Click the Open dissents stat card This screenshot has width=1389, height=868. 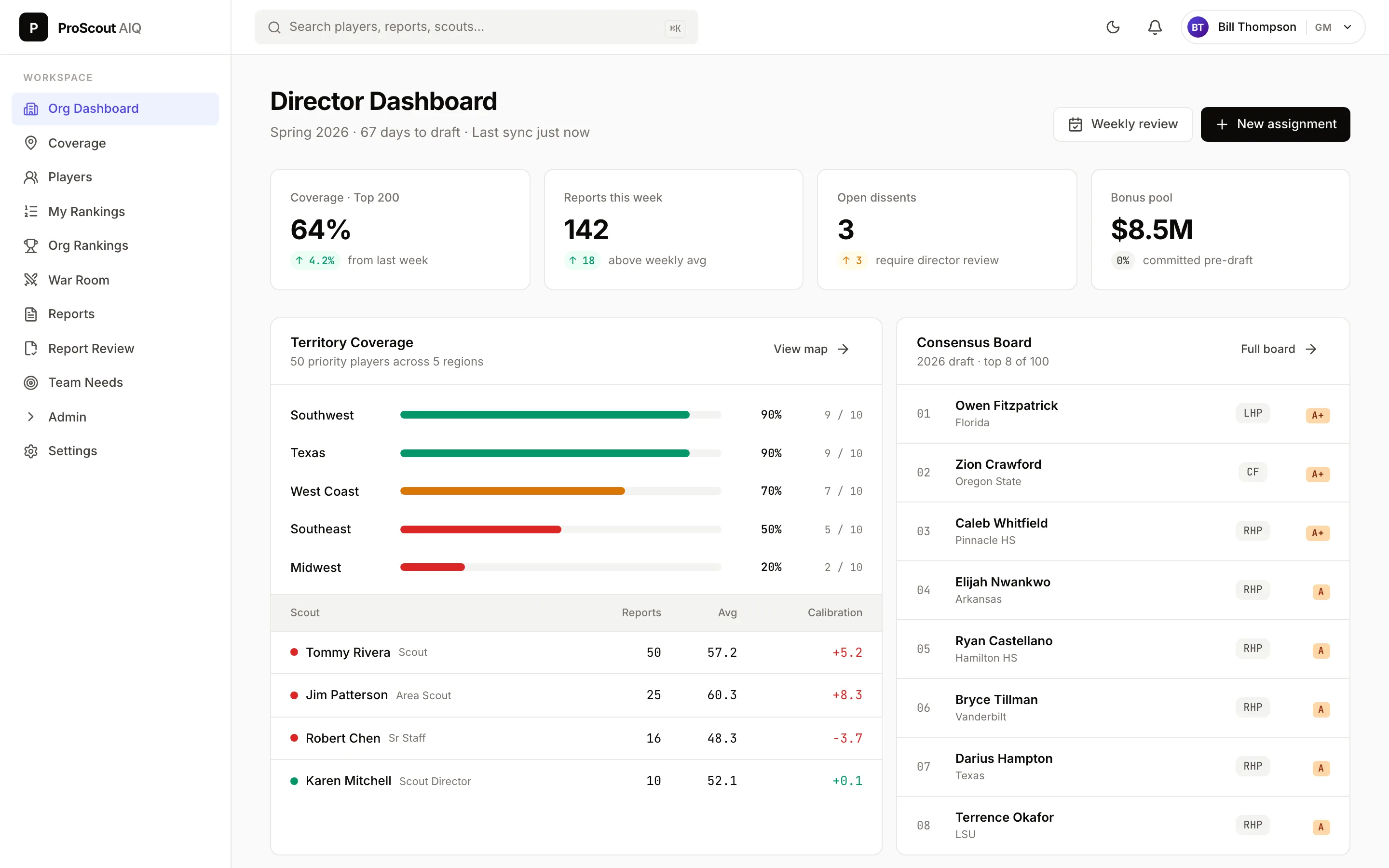click(x=946, y=230)
